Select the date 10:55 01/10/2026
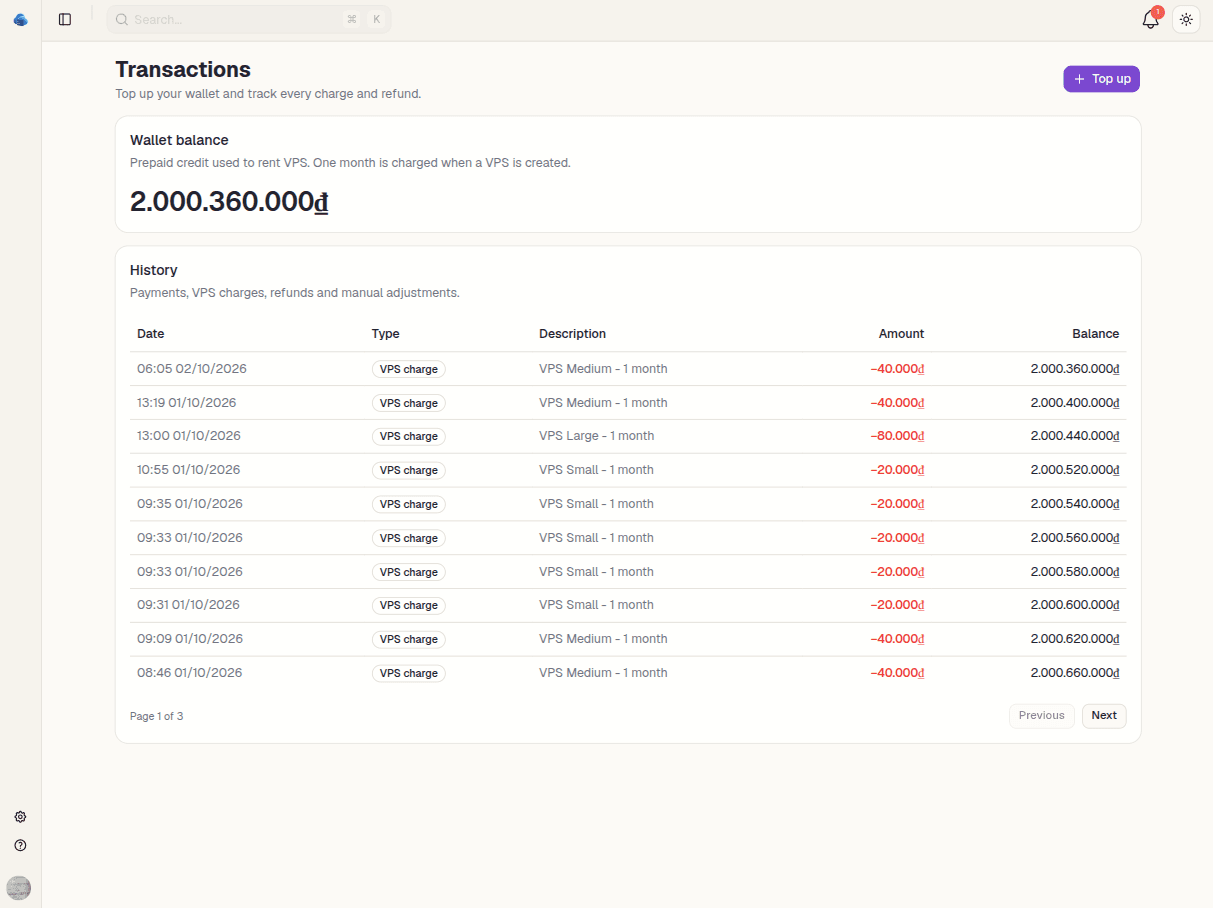The image size is (1213, 908). 189,470
